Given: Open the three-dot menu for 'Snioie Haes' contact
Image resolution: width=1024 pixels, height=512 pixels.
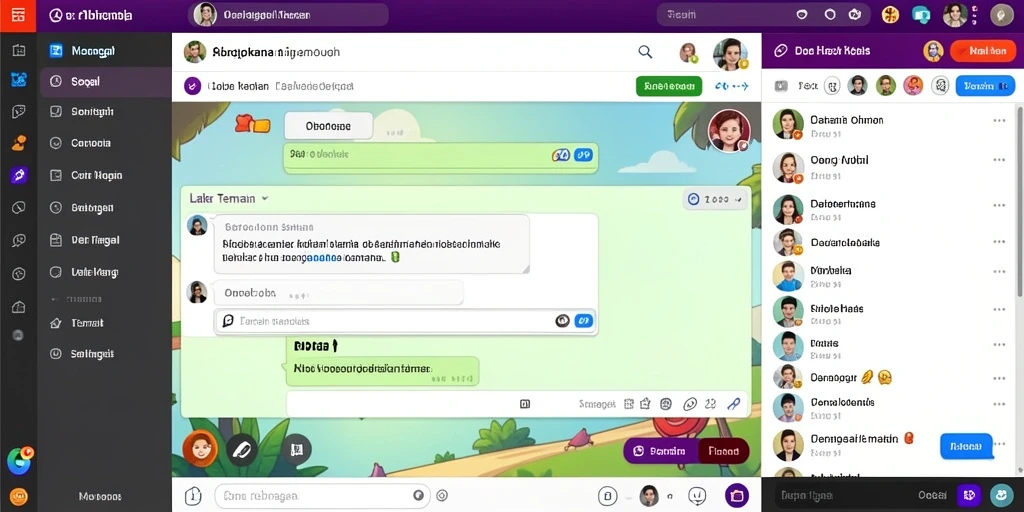Looking at the screenshot, I should (x=999, y=308).
